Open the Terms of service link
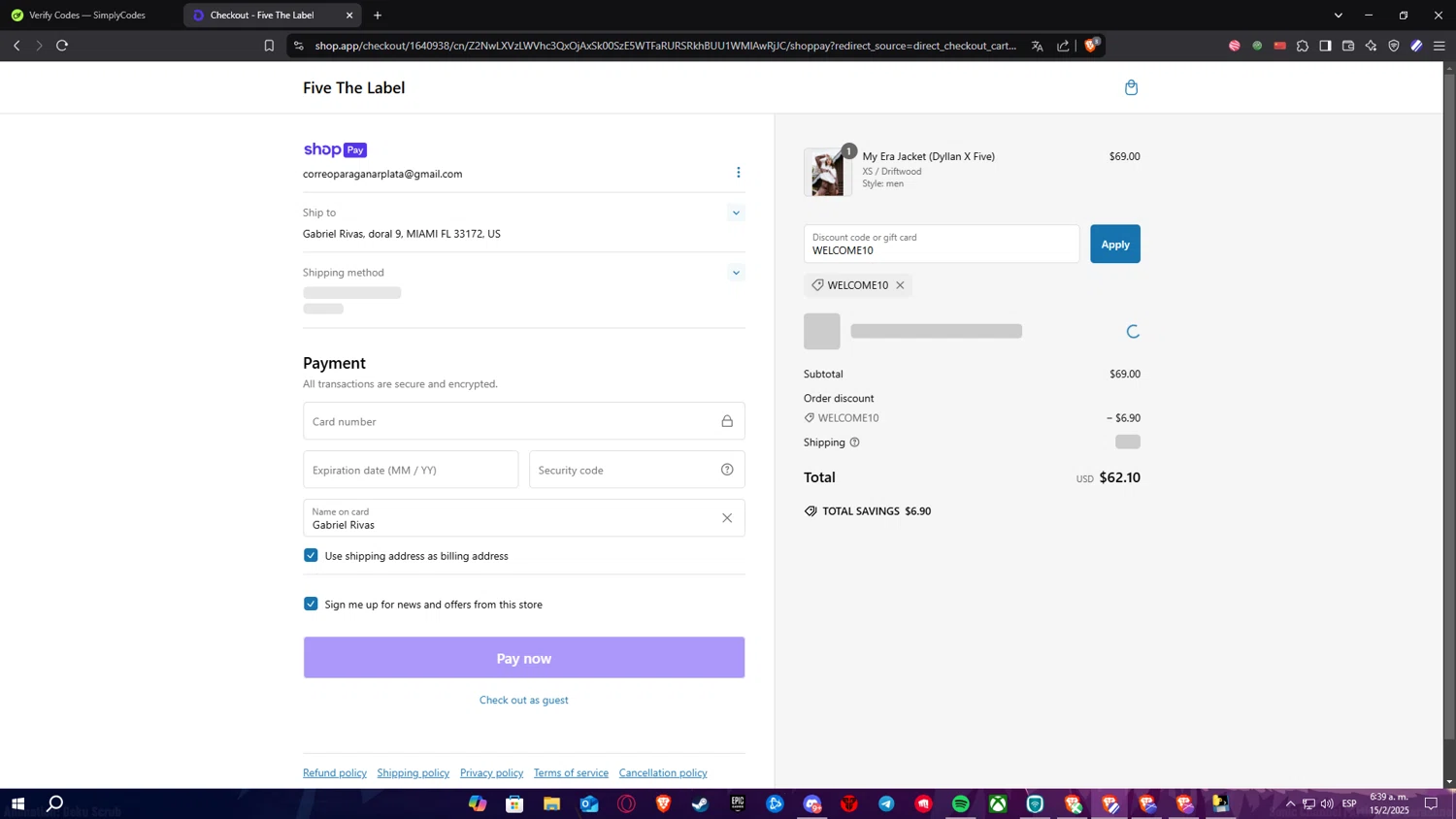 point(571,772)
